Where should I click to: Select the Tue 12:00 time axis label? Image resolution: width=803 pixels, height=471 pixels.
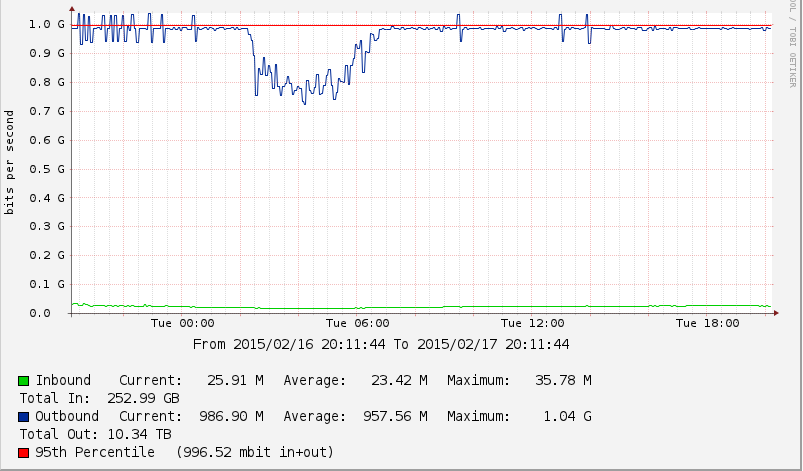click(x=532, y=324)
